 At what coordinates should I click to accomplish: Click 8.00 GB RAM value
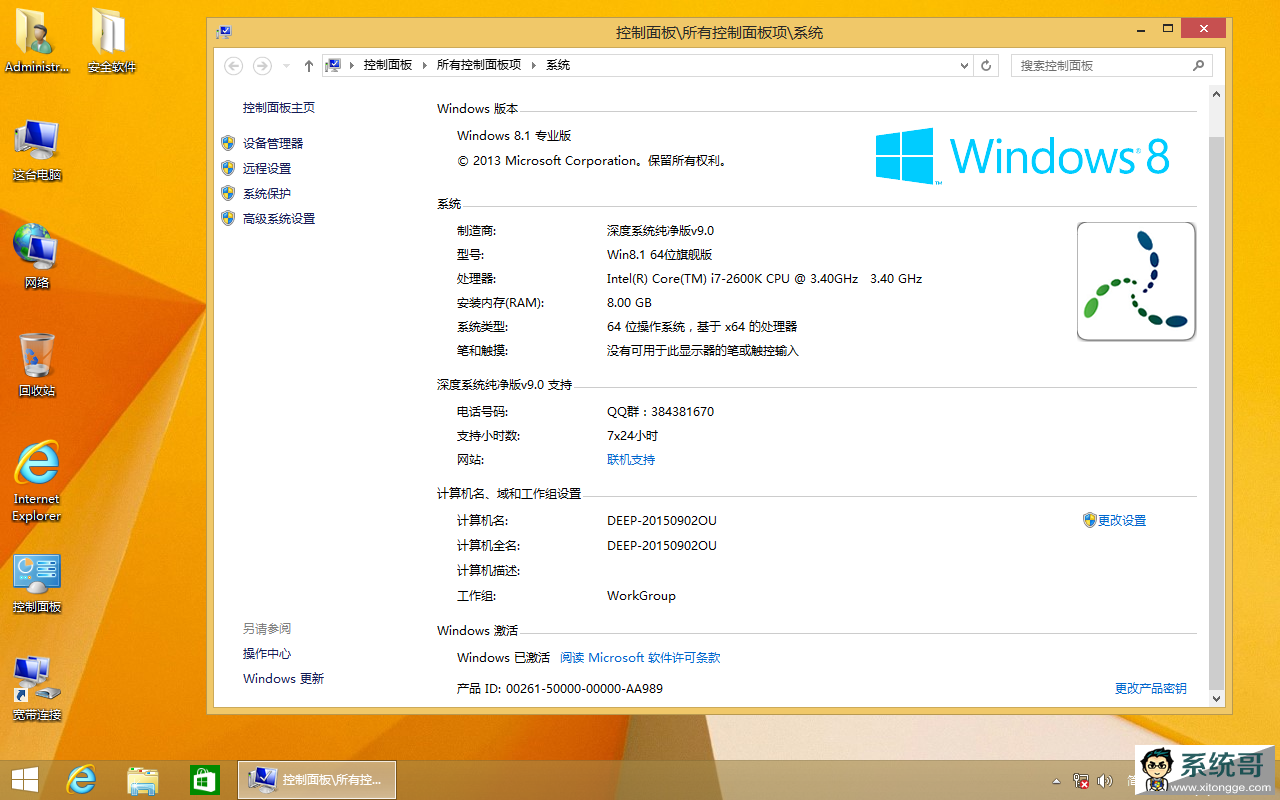tap(629, 303)
